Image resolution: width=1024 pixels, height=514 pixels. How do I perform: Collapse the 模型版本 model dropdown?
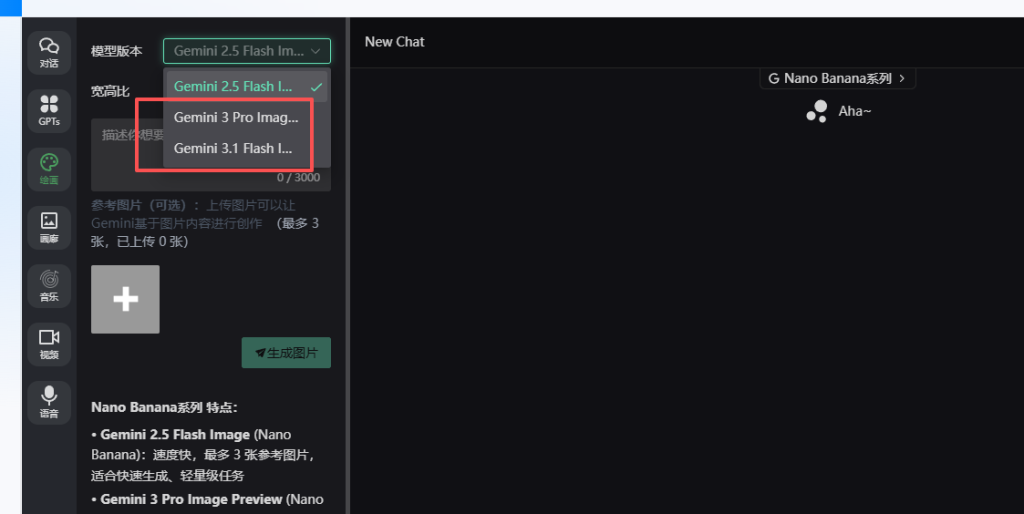[x=246, y=51]
